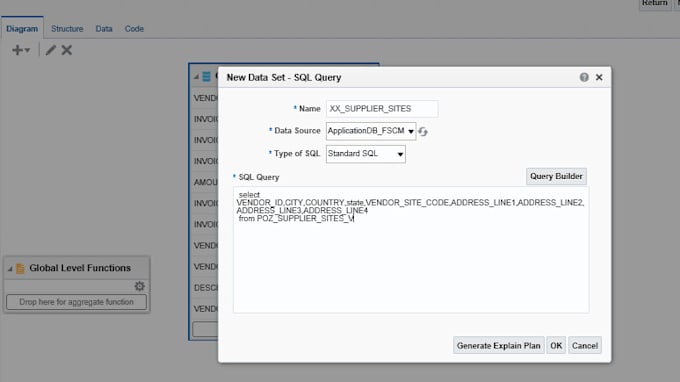Switch to the Code tab
The height and width of the screenshot is (382, 680).
pos(134,29)
